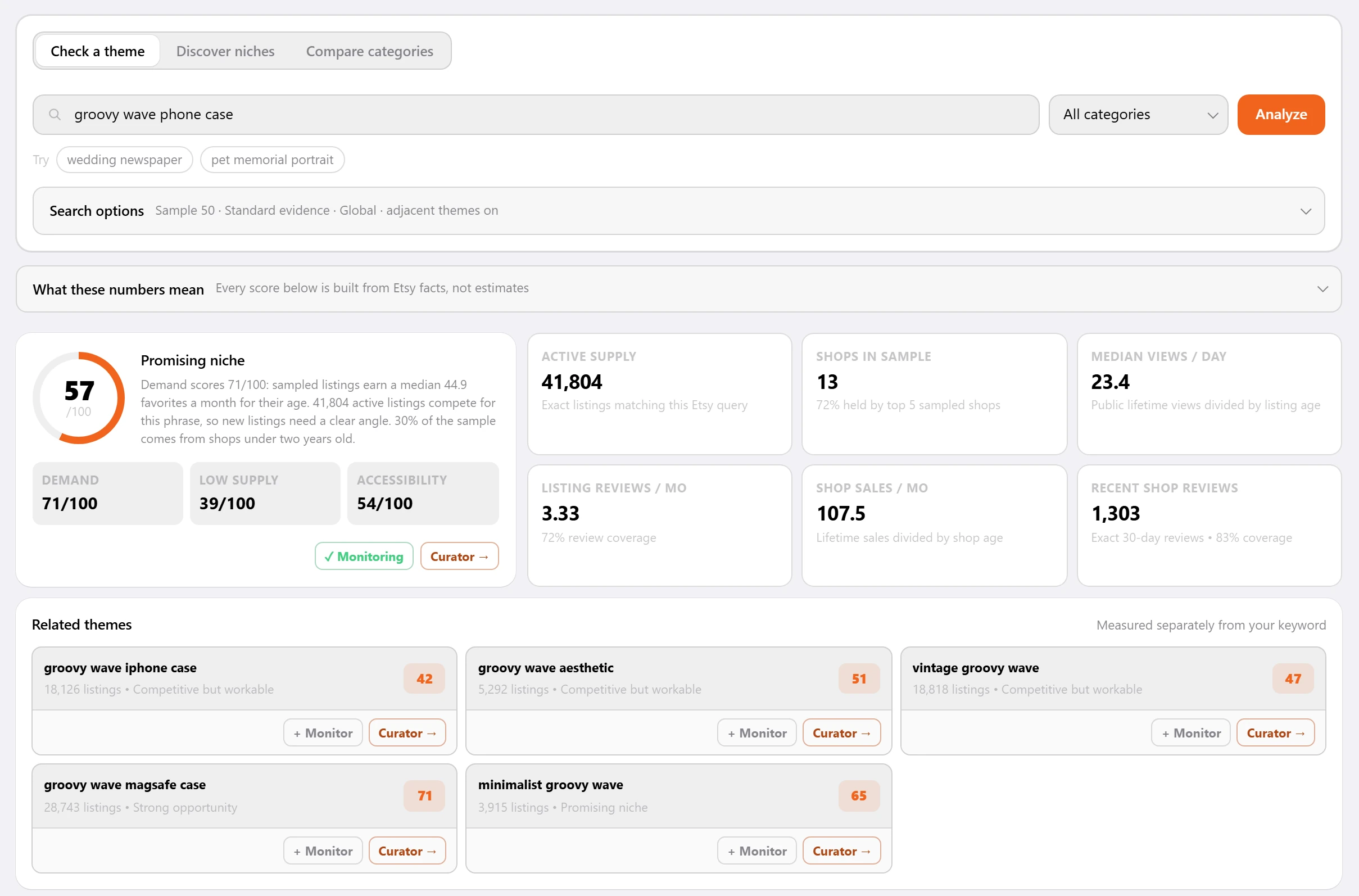Select the ACCESSIBILITY 54/100 tile
Image resolution: width=1359 pixels, height=896 pixels.
coord(423,493)
